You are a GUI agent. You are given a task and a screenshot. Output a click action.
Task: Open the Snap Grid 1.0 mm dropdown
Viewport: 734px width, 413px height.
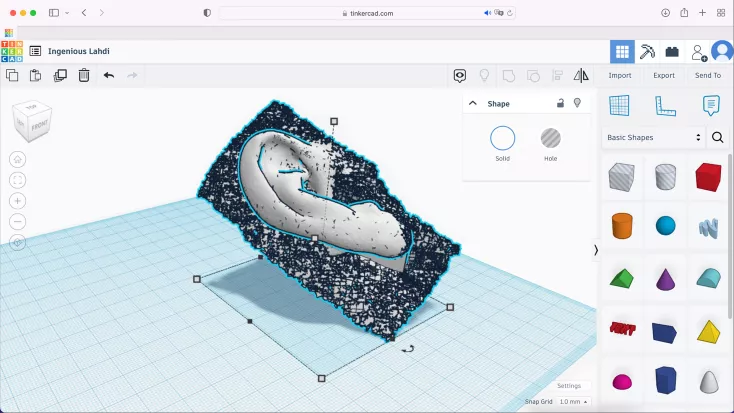[x=573, y=402]
